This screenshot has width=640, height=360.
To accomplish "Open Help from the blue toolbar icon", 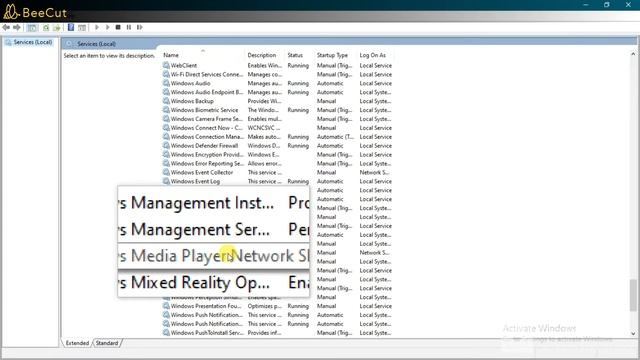I will (71, 27).
